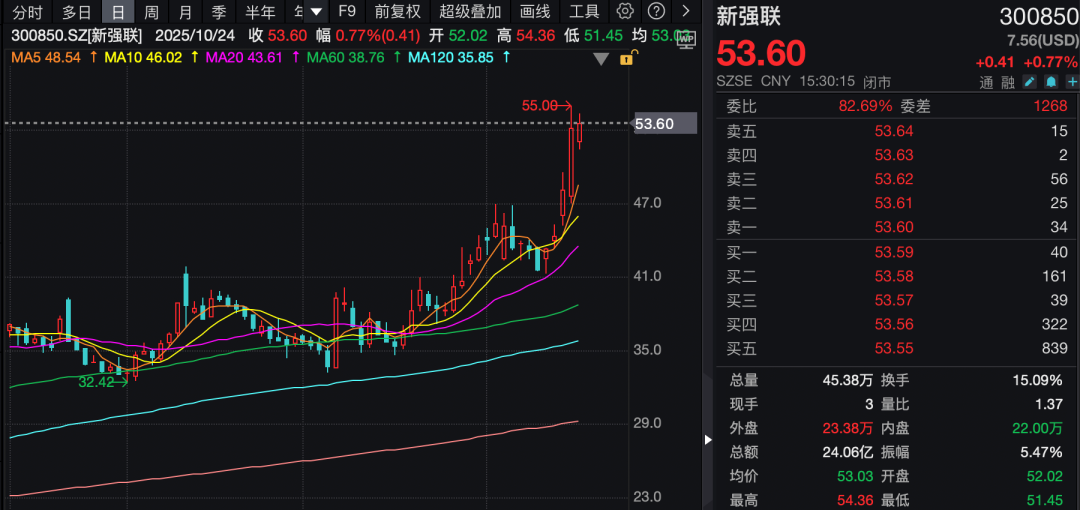The height and width of the screenshot is (510, 1080).
Task: Add stock to watchlist with plus icon
Action: coord(1072,82)
